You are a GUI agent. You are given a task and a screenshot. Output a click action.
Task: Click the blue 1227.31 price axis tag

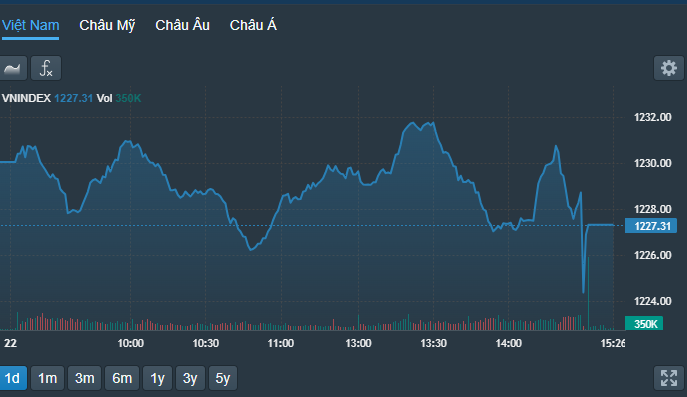click(651, 226)
